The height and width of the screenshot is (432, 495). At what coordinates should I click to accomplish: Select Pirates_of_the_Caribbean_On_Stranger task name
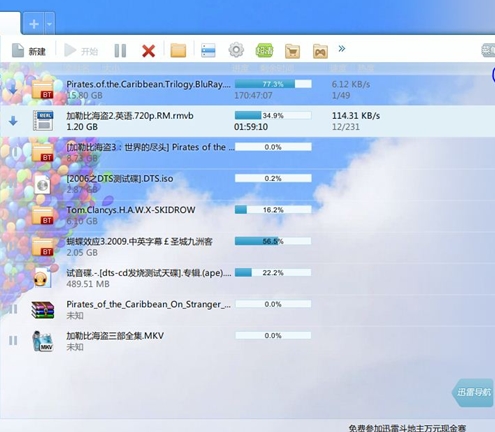pyautogui.click(x=148, y=304)
